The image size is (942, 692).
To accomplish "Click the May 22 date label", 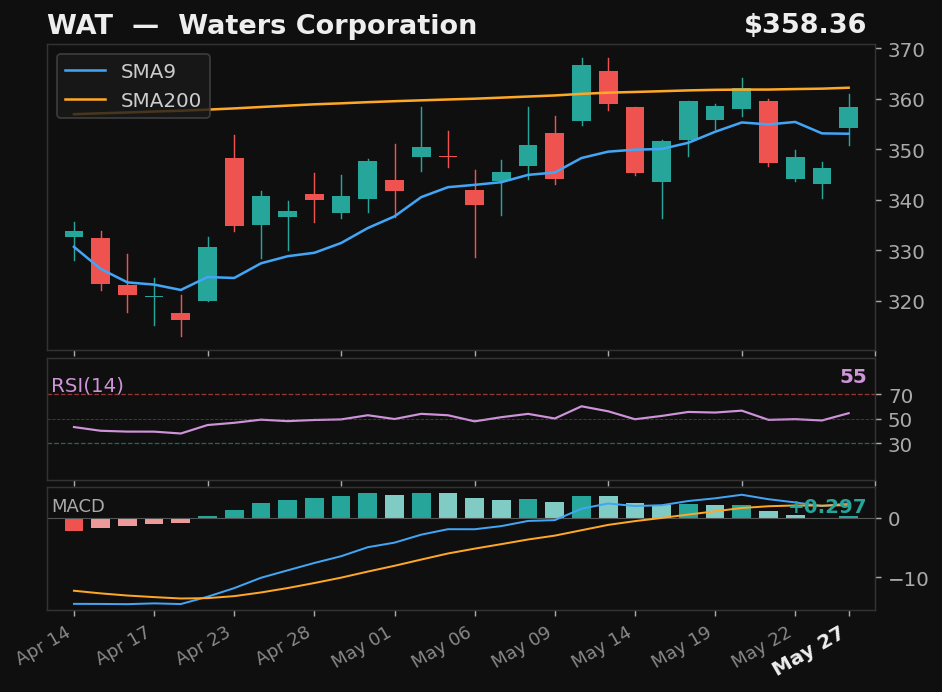I will [x=761, y=647].
